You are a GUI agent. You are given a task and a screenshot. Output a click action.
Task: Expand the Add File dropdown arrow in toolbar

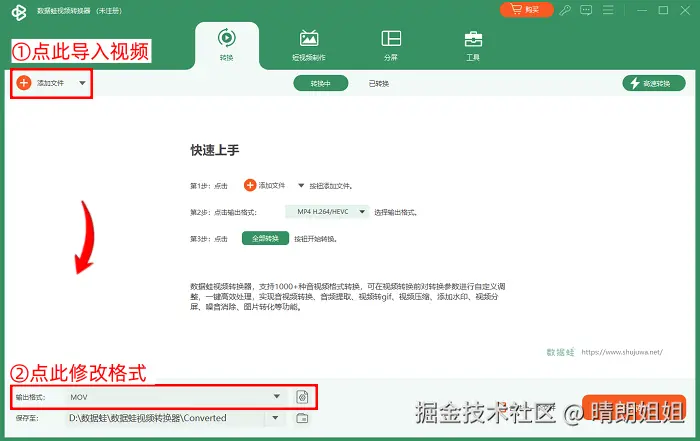[x=82, y=83]
